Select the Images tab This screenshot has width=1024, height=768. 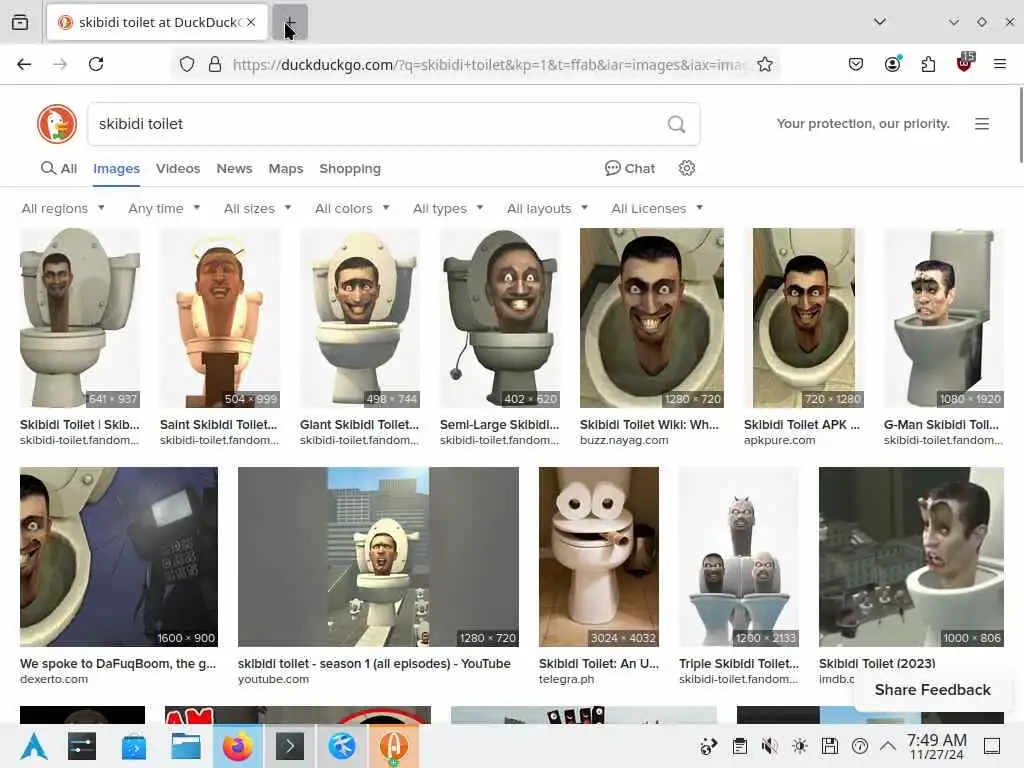pyautogui.click(x=116, y=168)
